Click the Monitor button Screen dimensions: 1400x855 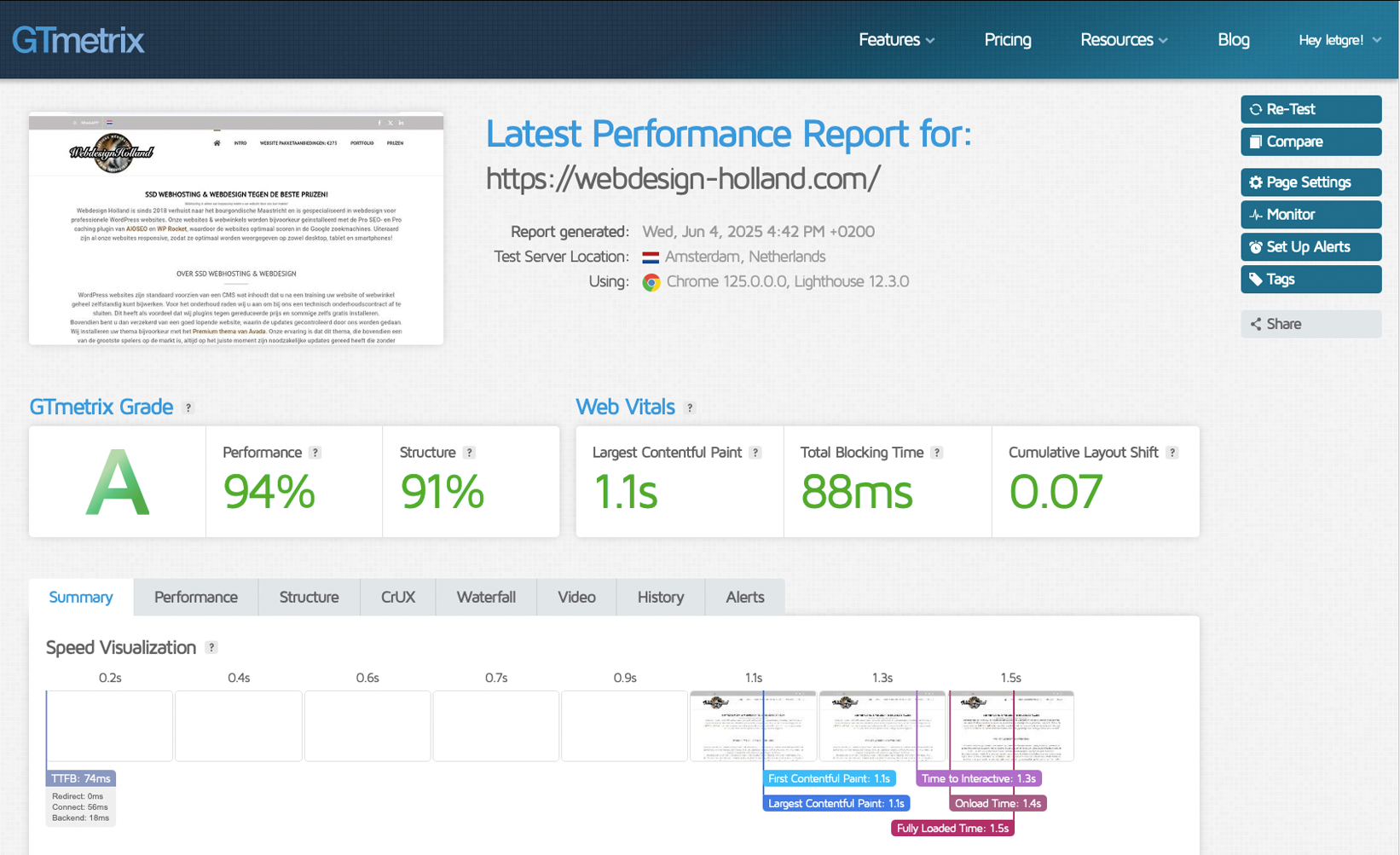[1311, 215]
